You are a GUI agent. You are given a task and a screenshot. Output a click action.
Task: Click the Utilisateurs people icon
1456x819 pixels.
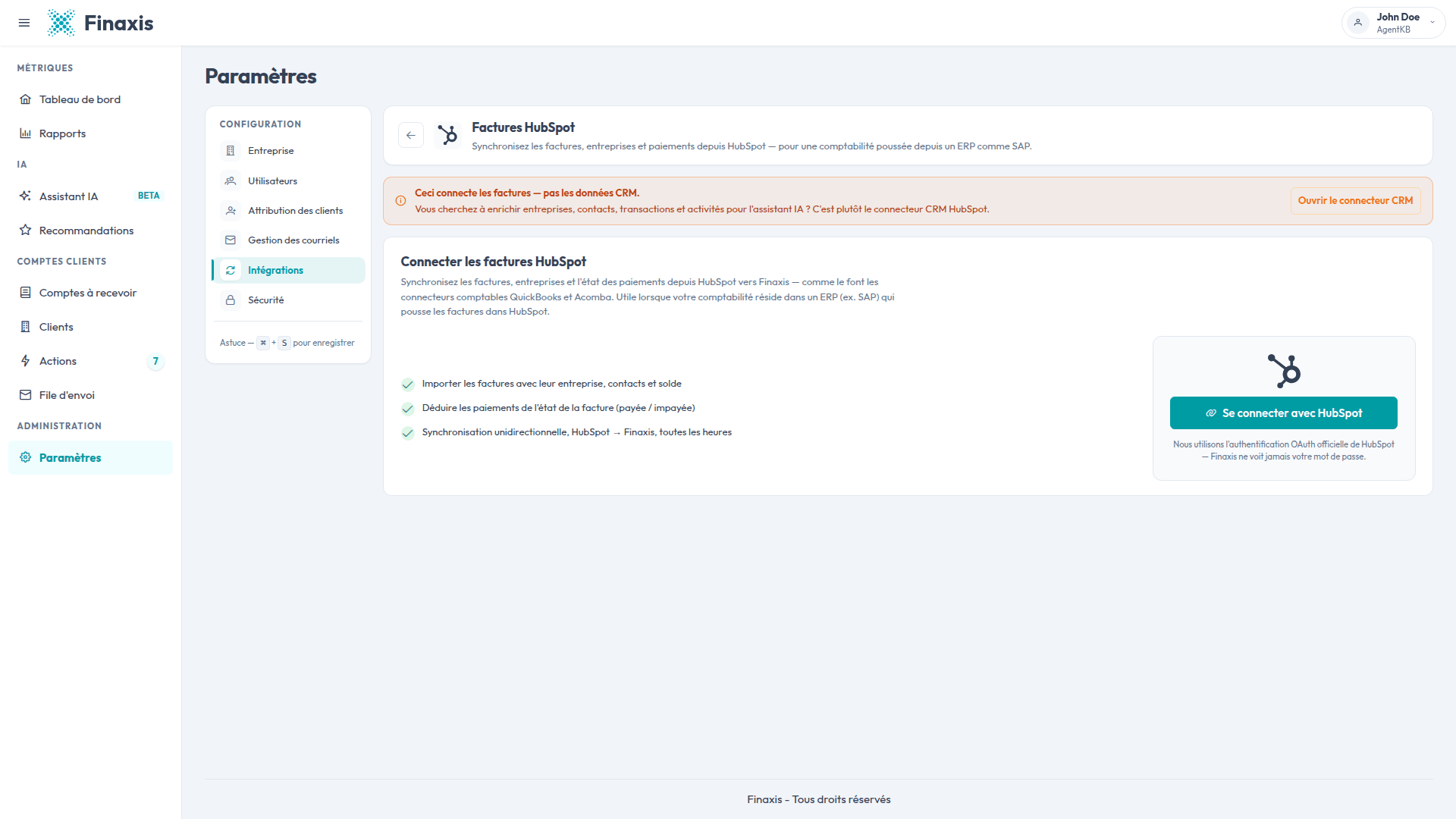231,181
